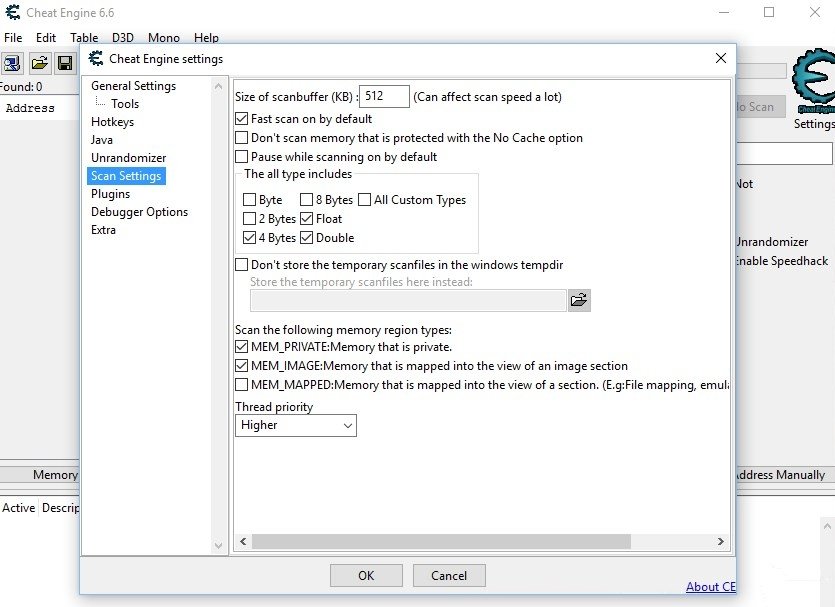Click settings tree scroll down arrow
The width and height of the screenshot is (835, 607).
click(x=218, y=545)
